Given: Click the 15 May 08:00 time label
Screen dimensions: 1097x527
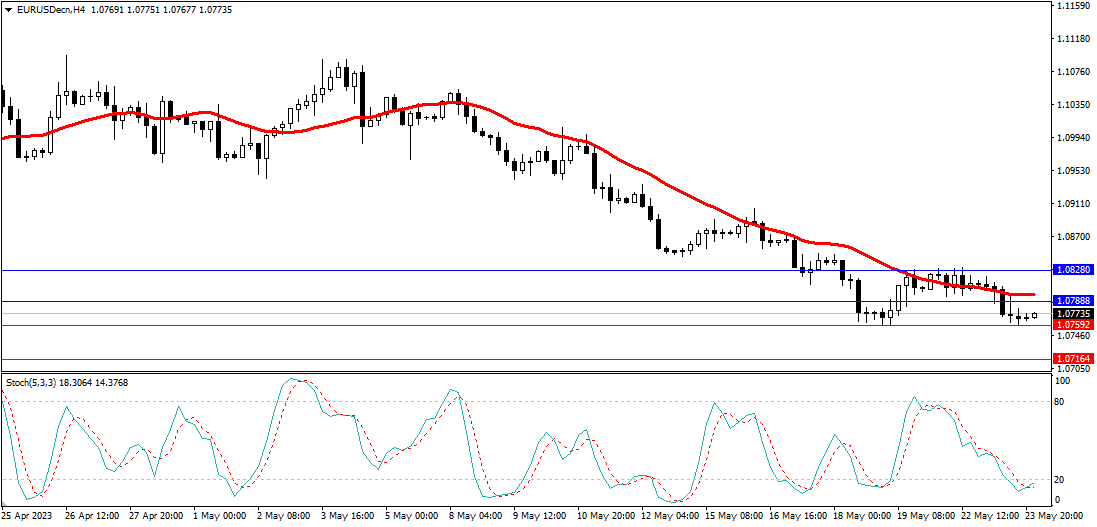Looking at the screenshot, I should 735,516.
